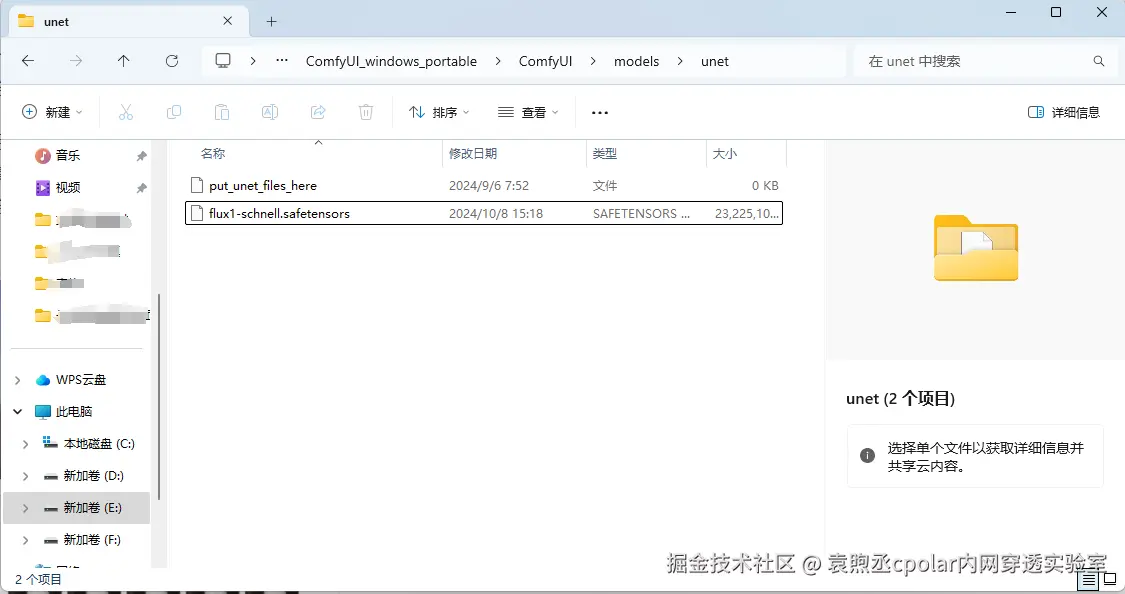Toggle the 详细信息 details pane
This screenshot has height=594, width=1125.
pos(1063,111)
